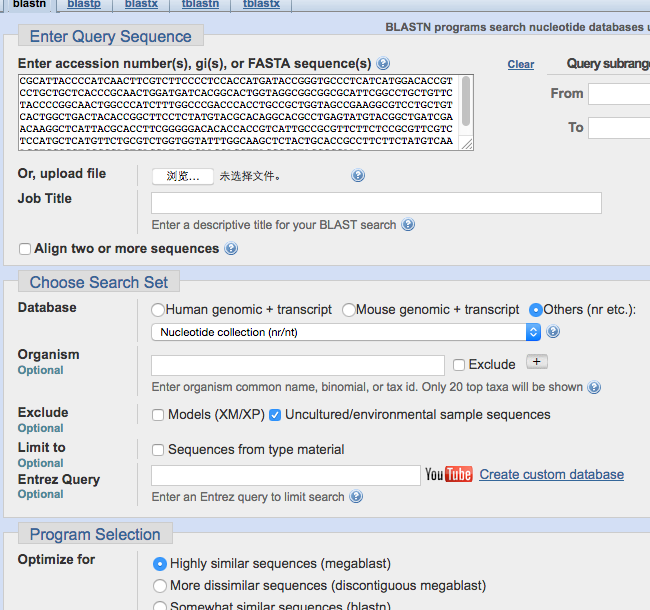Image resolution: width=650 pixels, height=610 pixels.
Task: Select Human genomic + transcript database
Action: pos(158,310)
